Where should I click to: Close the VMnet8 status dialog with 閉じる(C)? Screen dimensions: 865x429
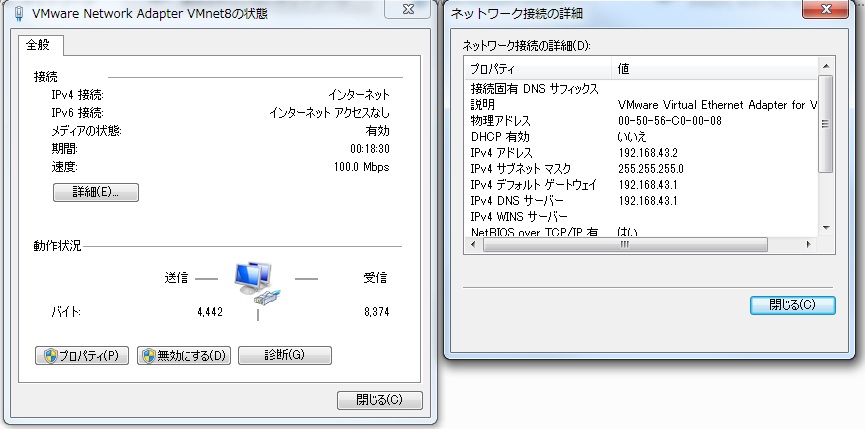pos(380,399)
